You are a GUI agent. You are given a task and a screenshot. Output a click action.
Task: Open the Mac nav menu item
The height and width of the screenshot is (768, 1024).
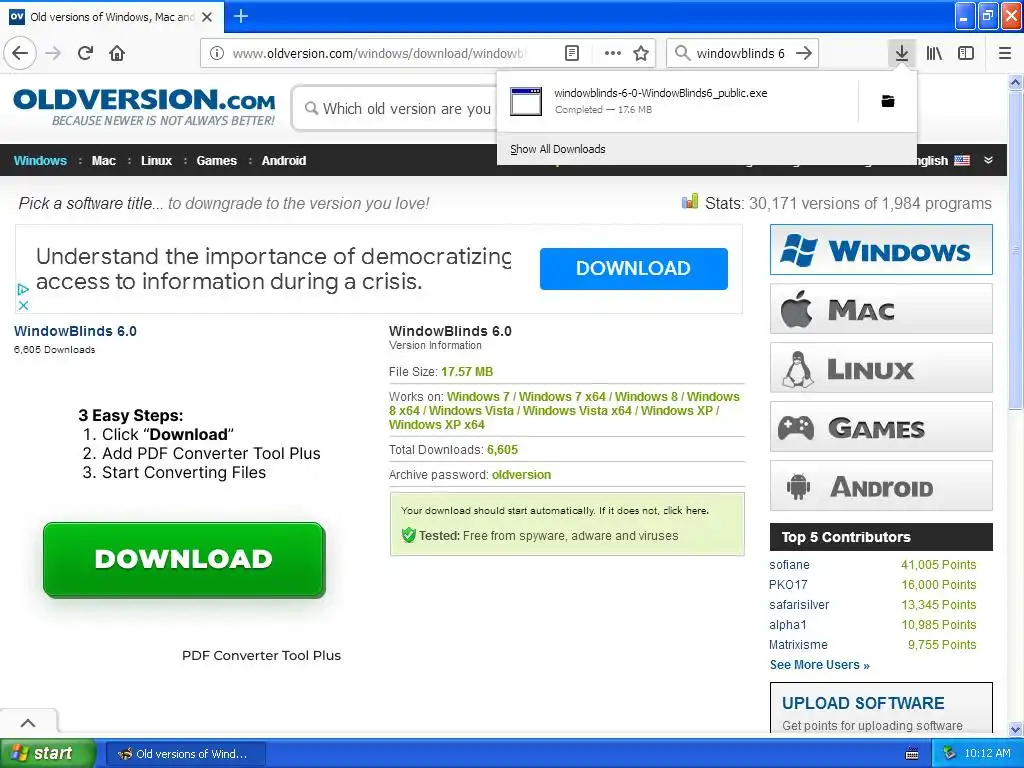point(103,161)
